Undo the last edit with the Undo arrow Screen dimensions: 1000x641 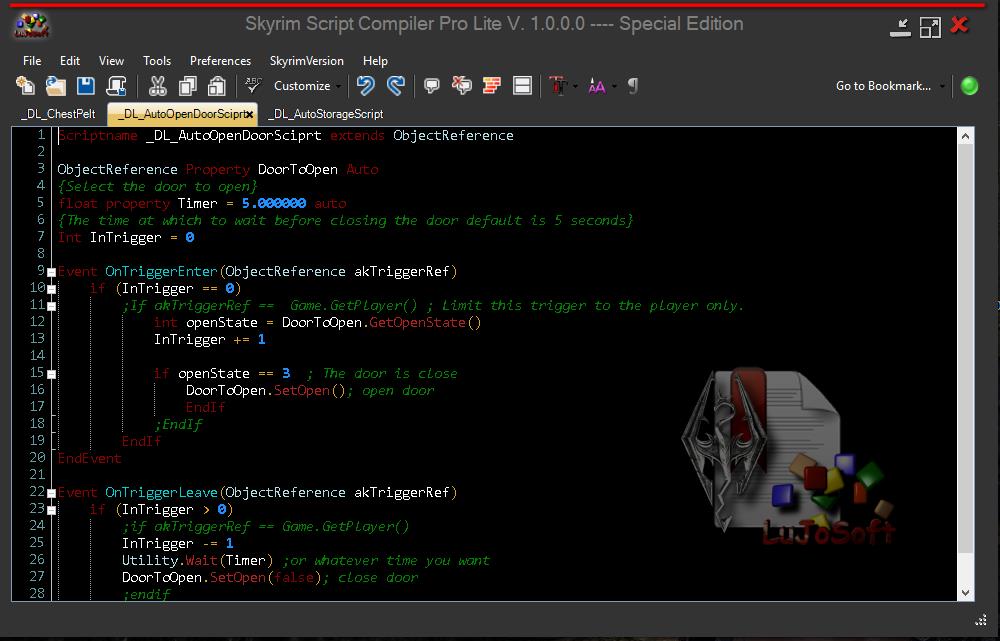(x=366, y=86)
